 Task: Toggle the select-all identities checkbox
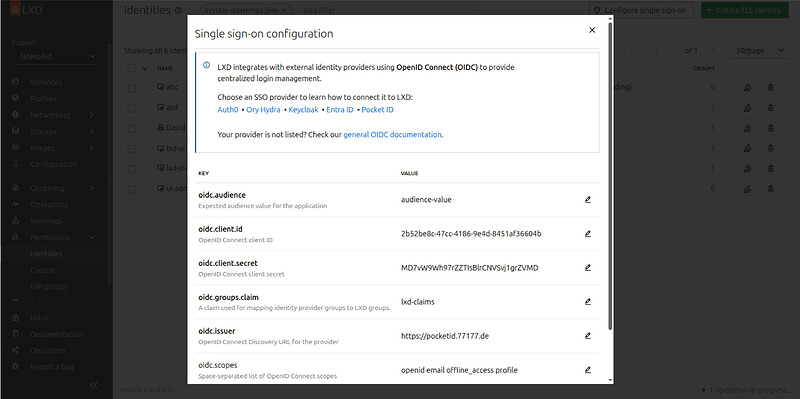132,68
